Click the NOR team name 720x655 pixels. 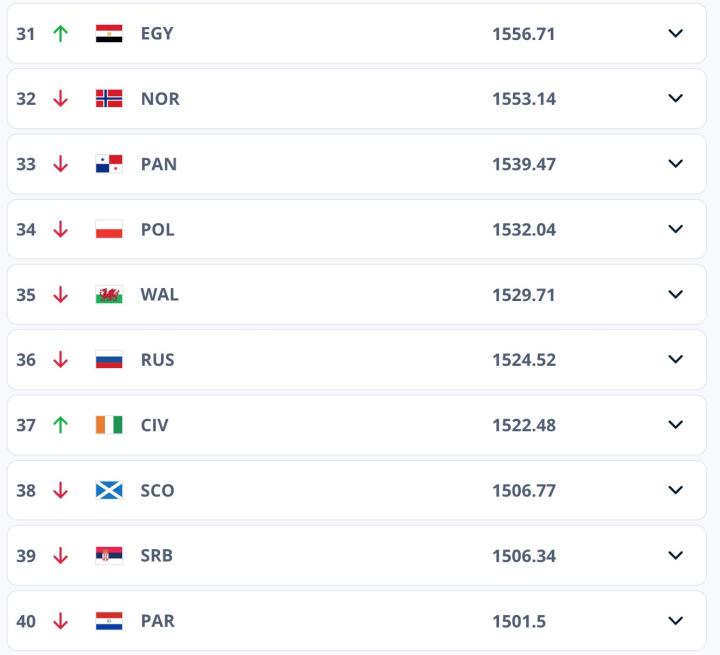pos(160,98)
